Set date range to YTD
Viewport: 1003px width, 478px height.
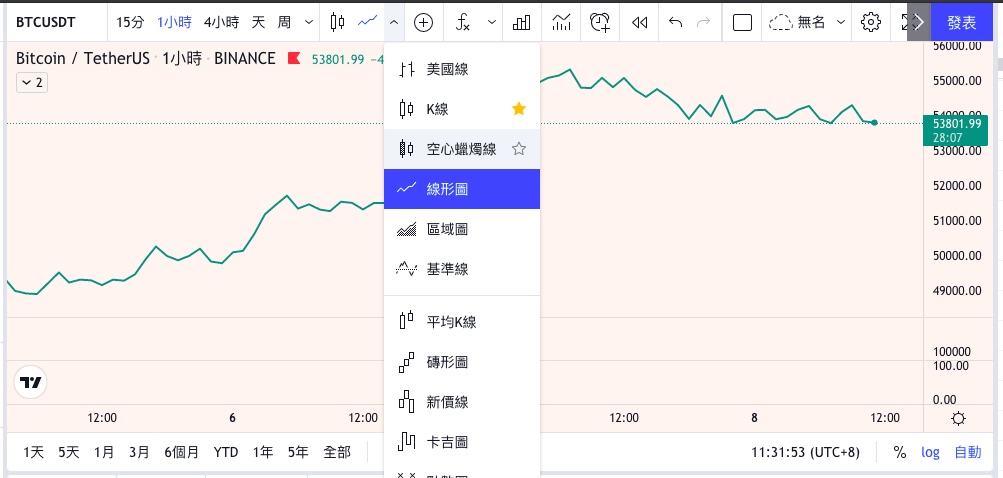226,452
